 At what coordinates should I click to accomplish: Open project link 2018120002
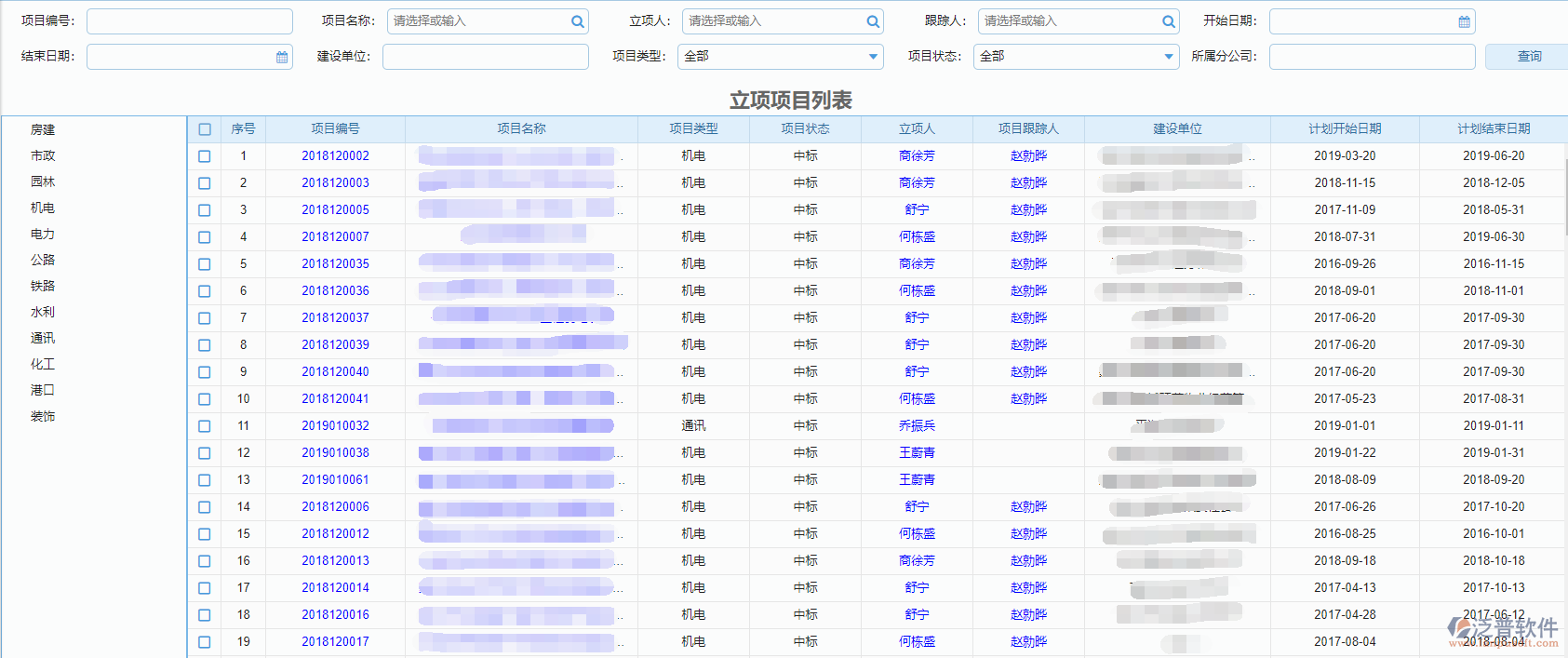[335, 156]
